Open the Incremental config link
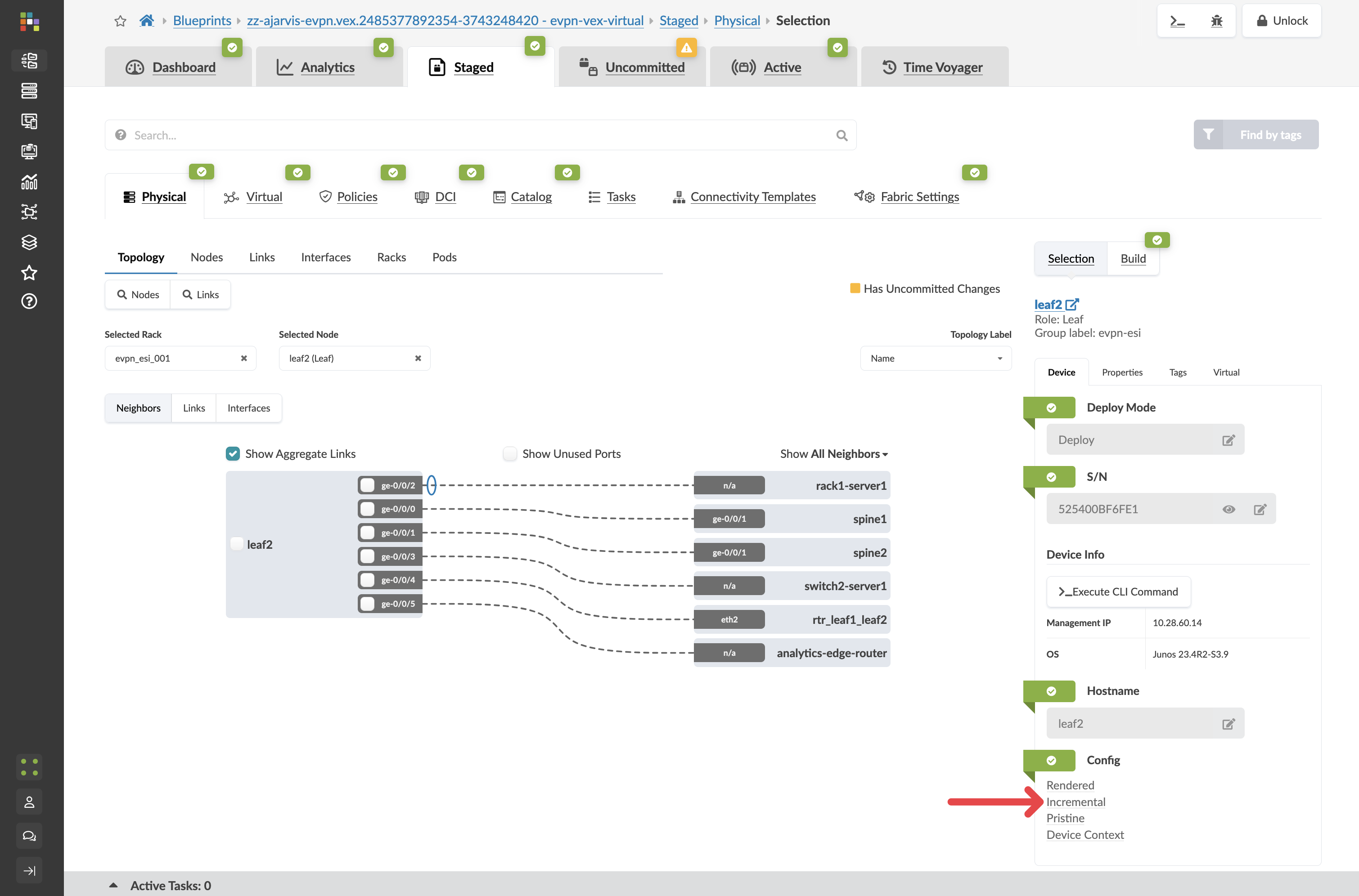This screenshot has height=896, width=1359. point(1075,802)
